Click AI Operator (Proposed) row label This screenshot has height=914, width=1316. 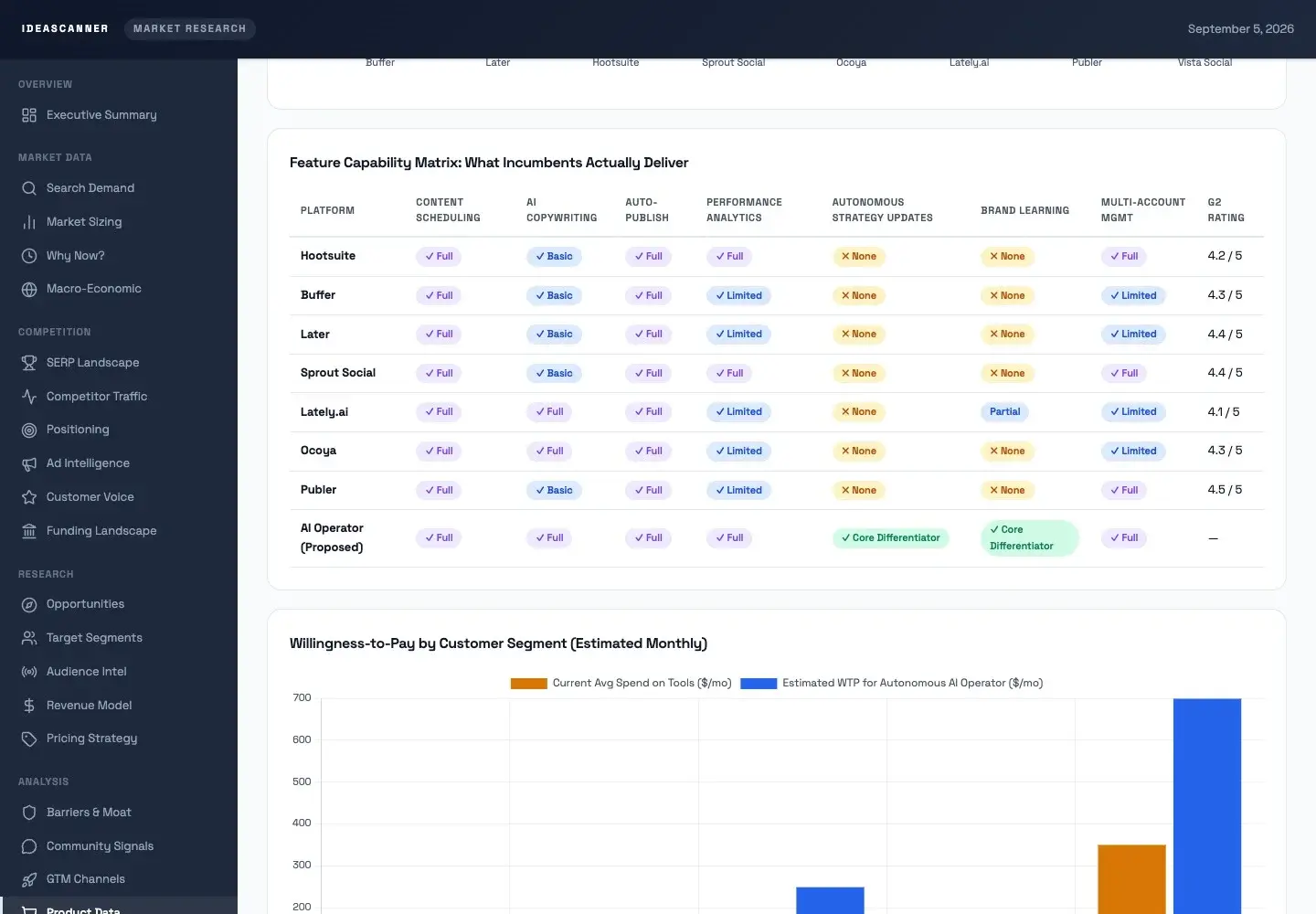tap(332, 538)
